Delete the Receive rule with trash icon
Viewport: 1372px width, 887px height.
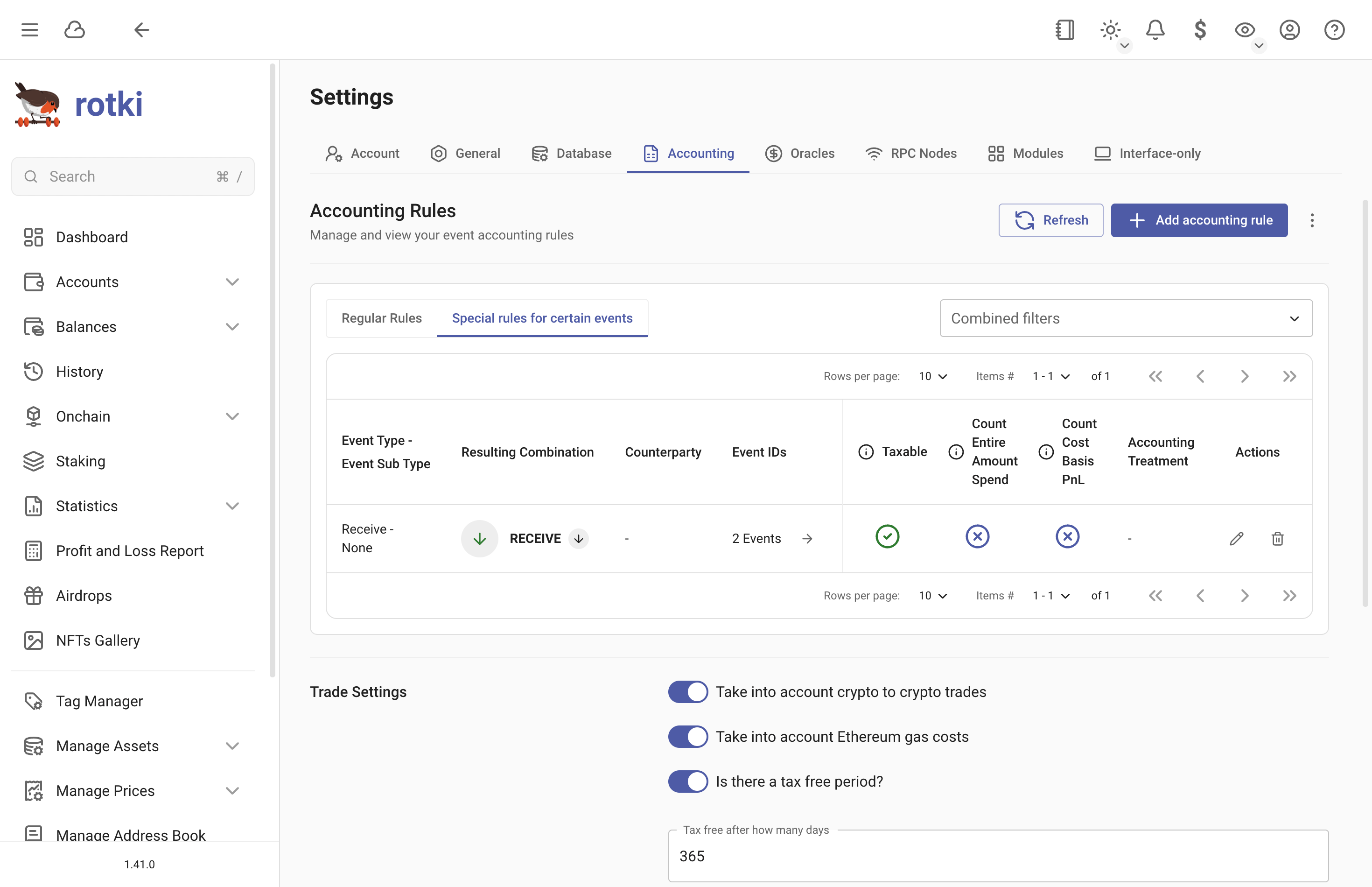point(1277,539)
